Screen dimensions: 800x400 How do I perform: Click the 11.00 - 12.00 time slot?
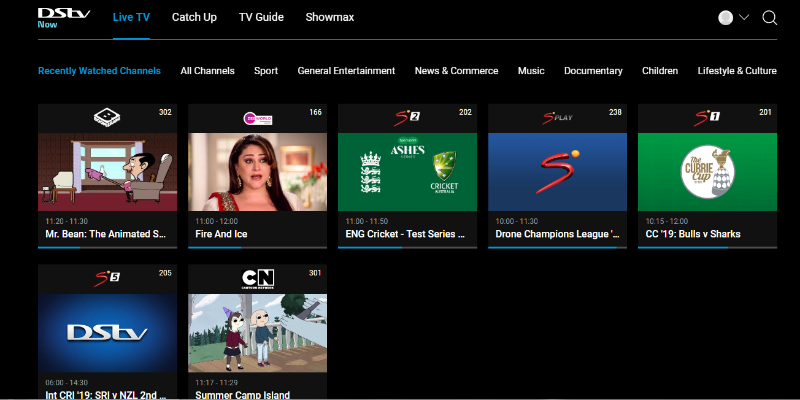(x=216, y=221)
